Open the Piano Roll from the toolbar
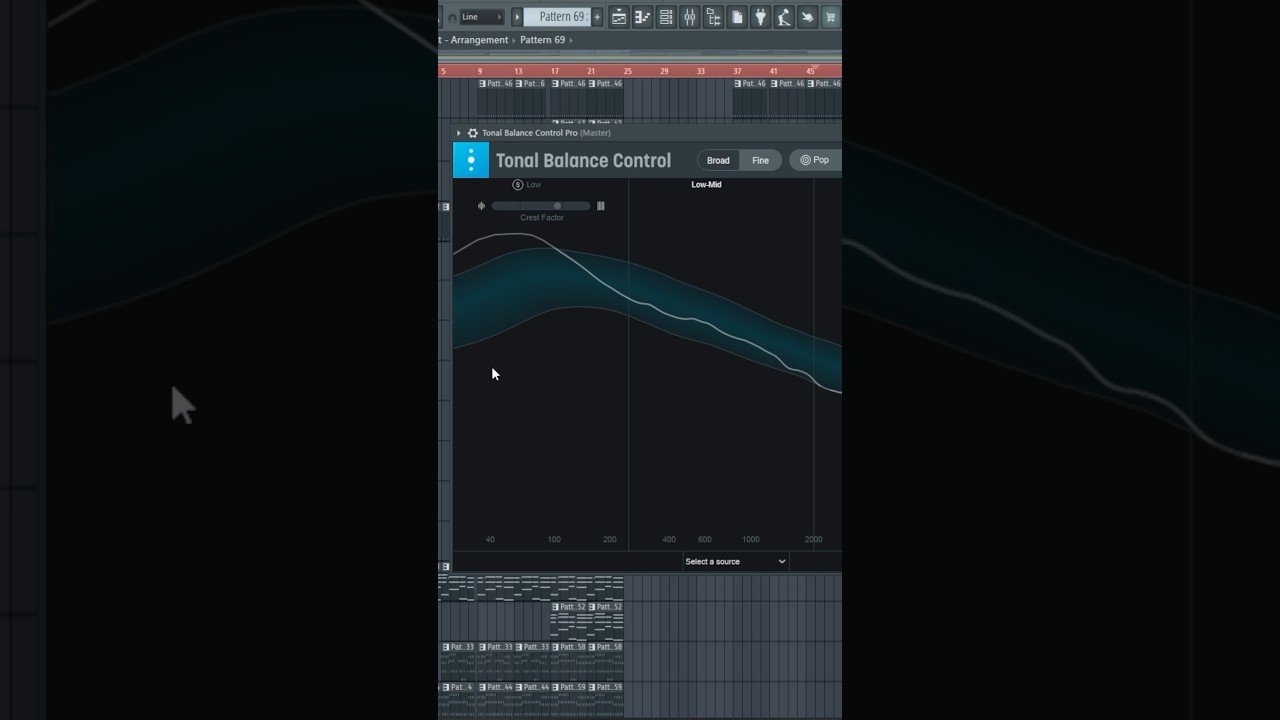1280x720 pixels. (643, 17)
